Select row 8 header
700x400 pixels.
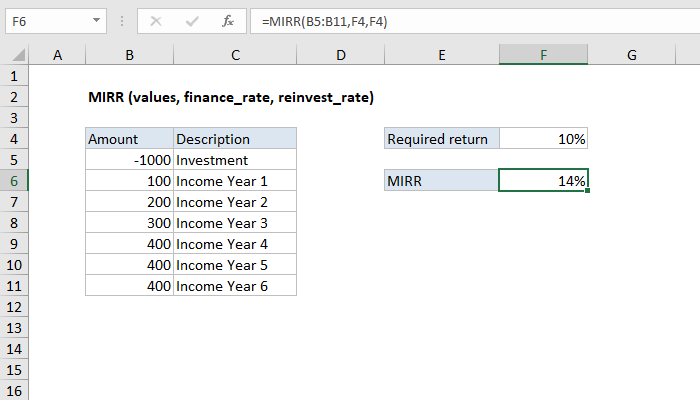pyautogui.click(x=14, y=223)
